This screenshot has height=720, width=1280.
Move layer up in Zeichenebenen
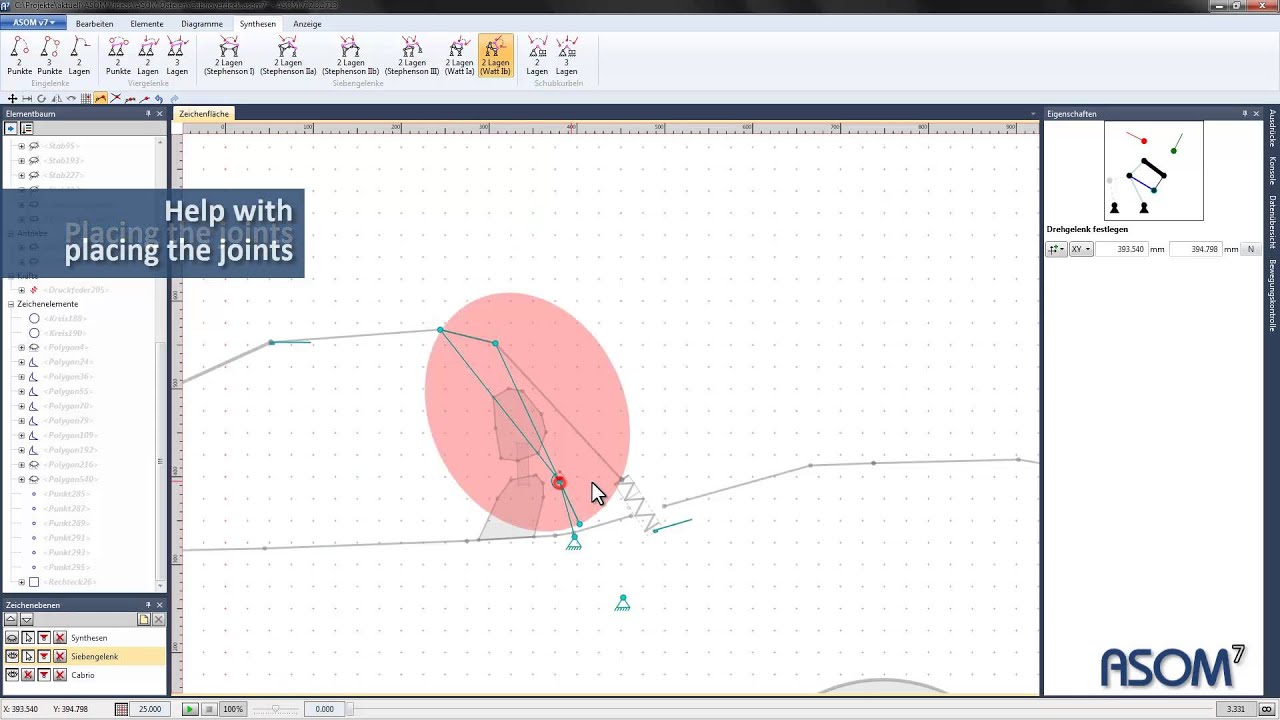coord(11,620)
